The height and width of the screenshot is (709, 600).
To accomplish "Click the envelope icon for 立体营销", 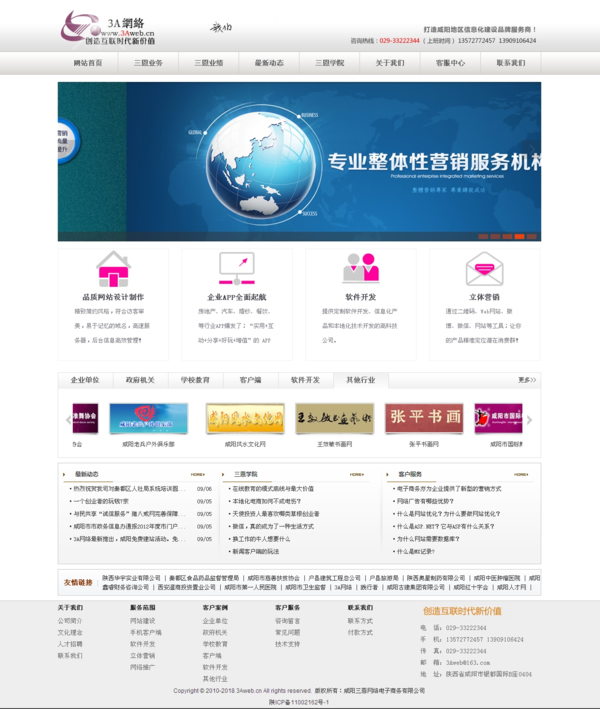I will pyautogui.click(x=484, y=268).
